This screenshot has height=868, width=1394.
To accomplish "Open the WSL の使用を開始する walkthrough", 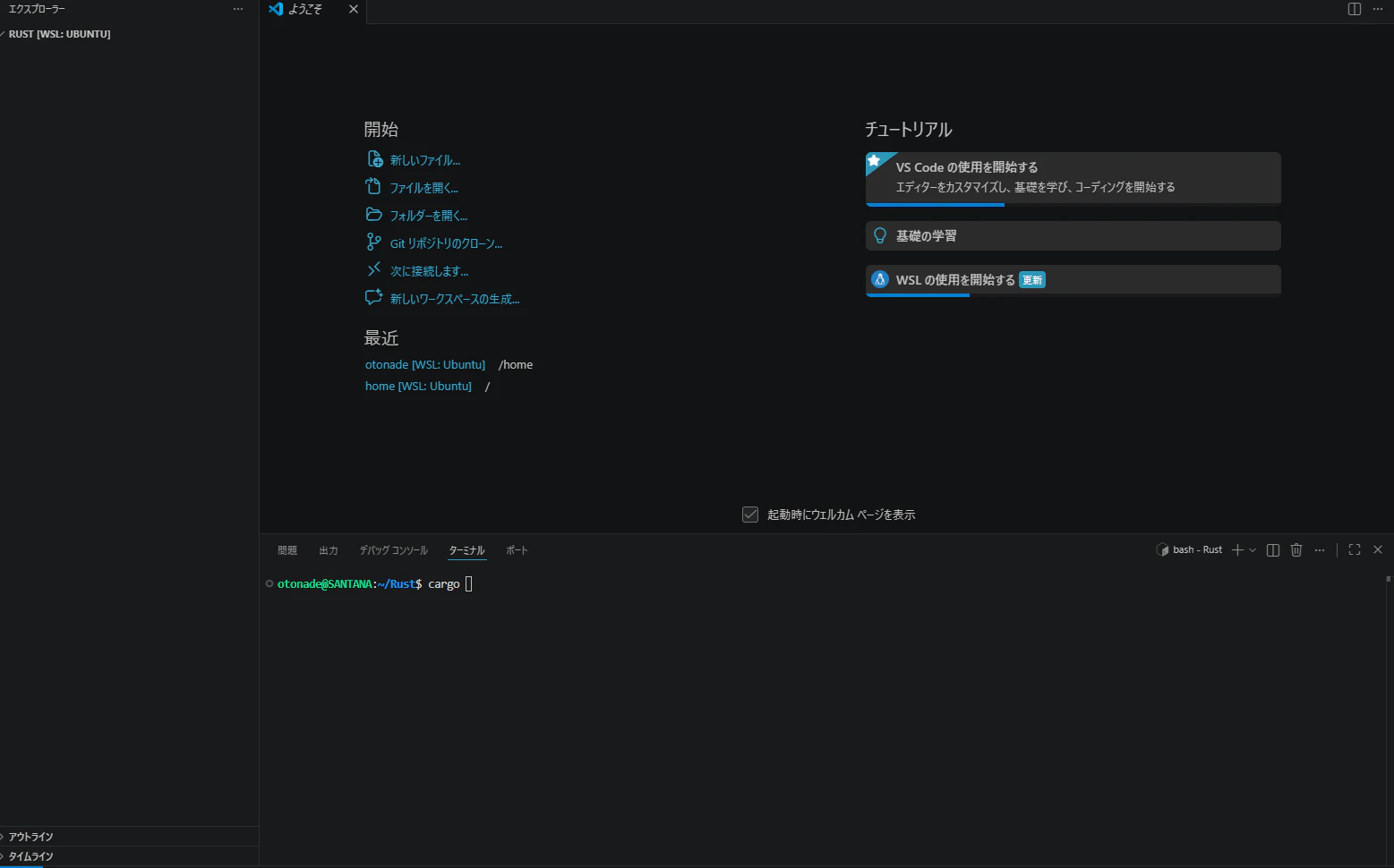I will 1073,280.
